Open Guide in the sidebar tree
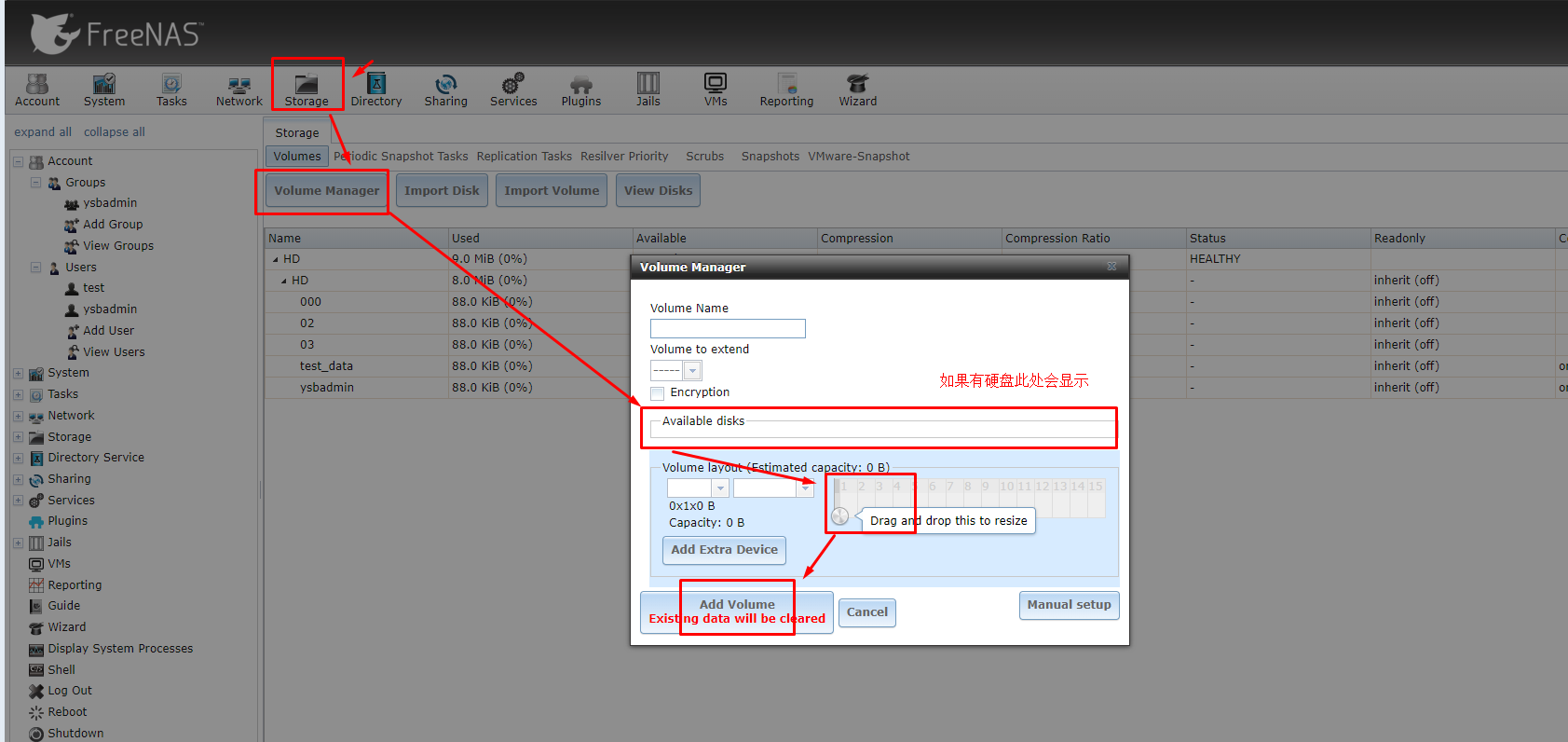 pyautogui.click(x=63, y=606)
